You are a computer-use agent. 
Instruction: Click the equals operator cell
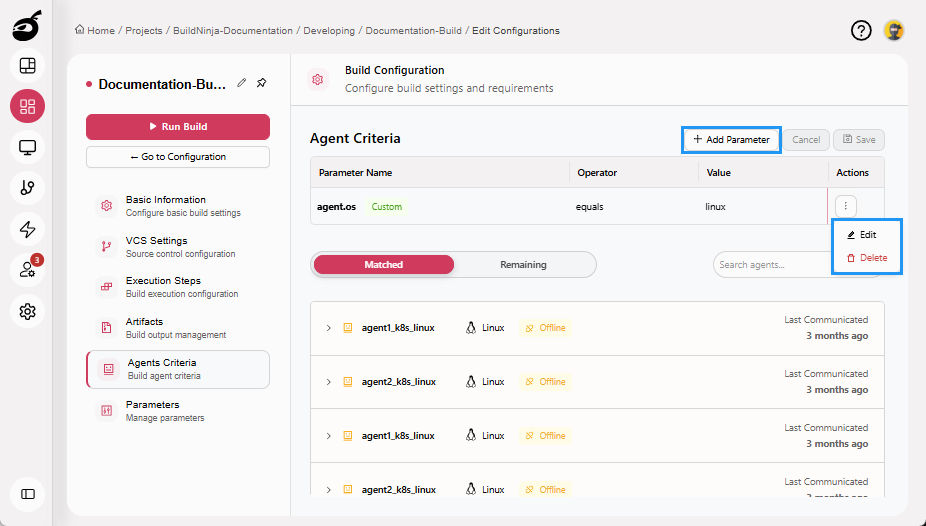(589, 207)
